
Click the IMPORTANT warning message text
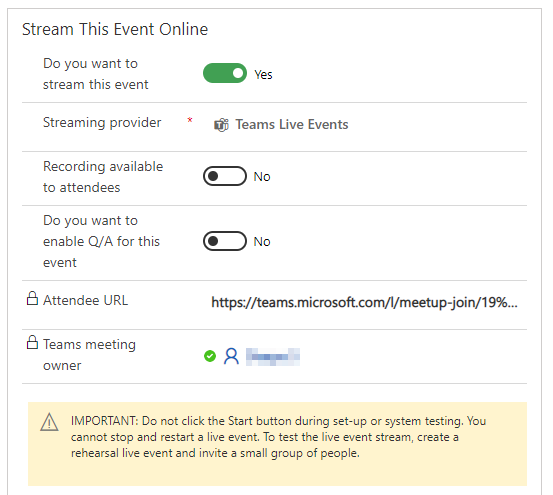[279, 437]
